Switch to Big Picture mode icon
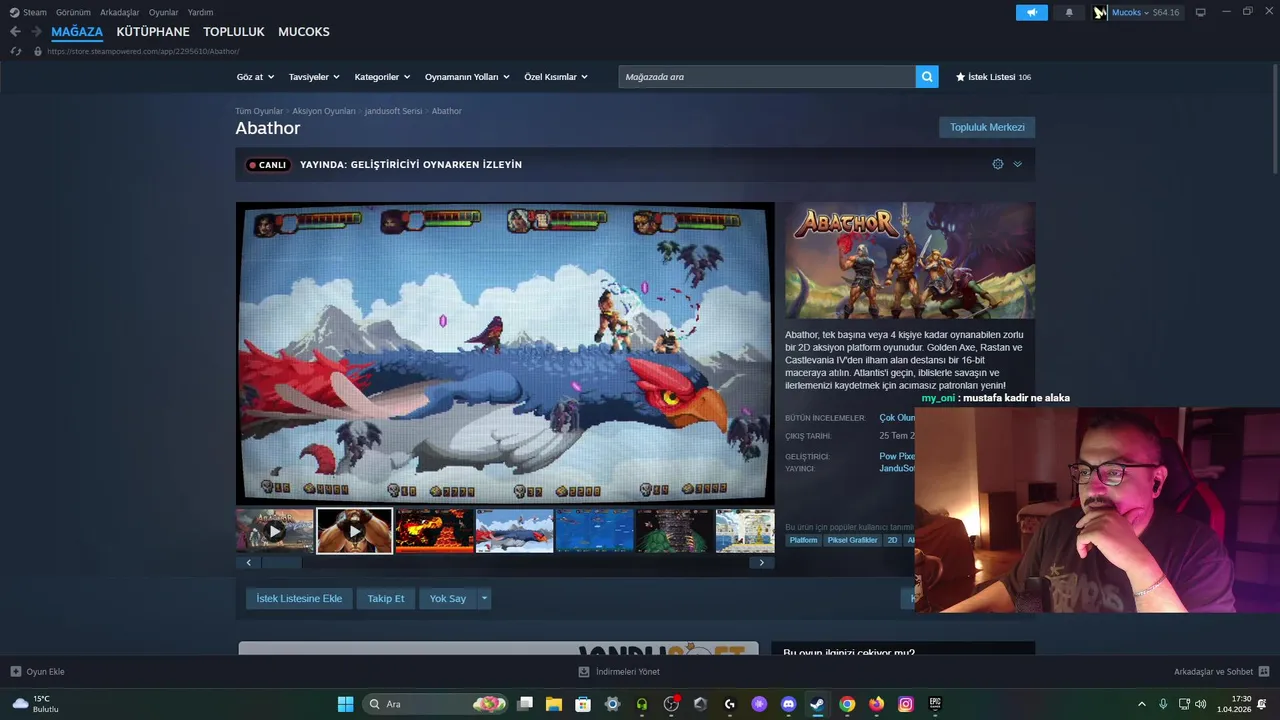The image size is (1280, 720). click(1200, 12)
